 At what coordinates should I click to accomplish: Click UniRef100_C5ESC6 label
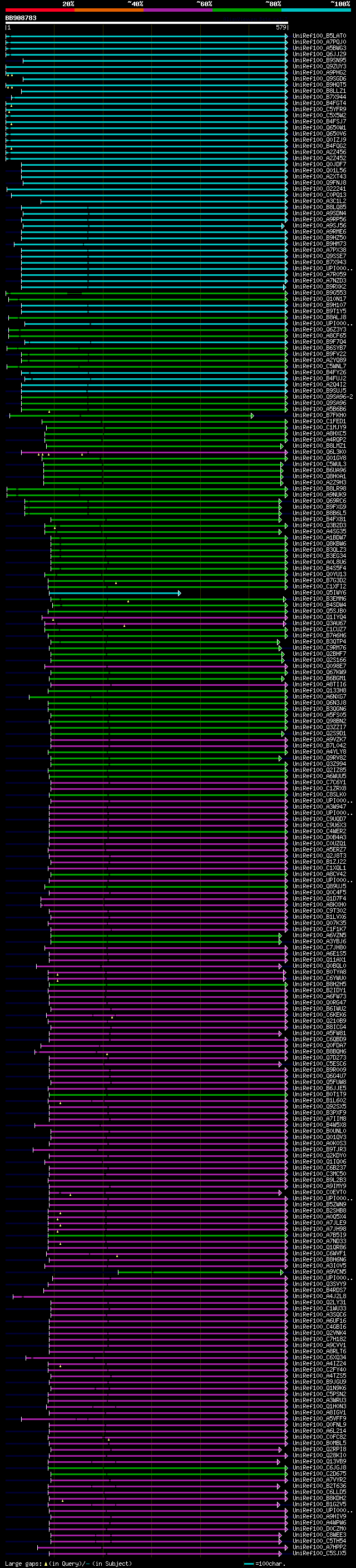click(319, 1065)
